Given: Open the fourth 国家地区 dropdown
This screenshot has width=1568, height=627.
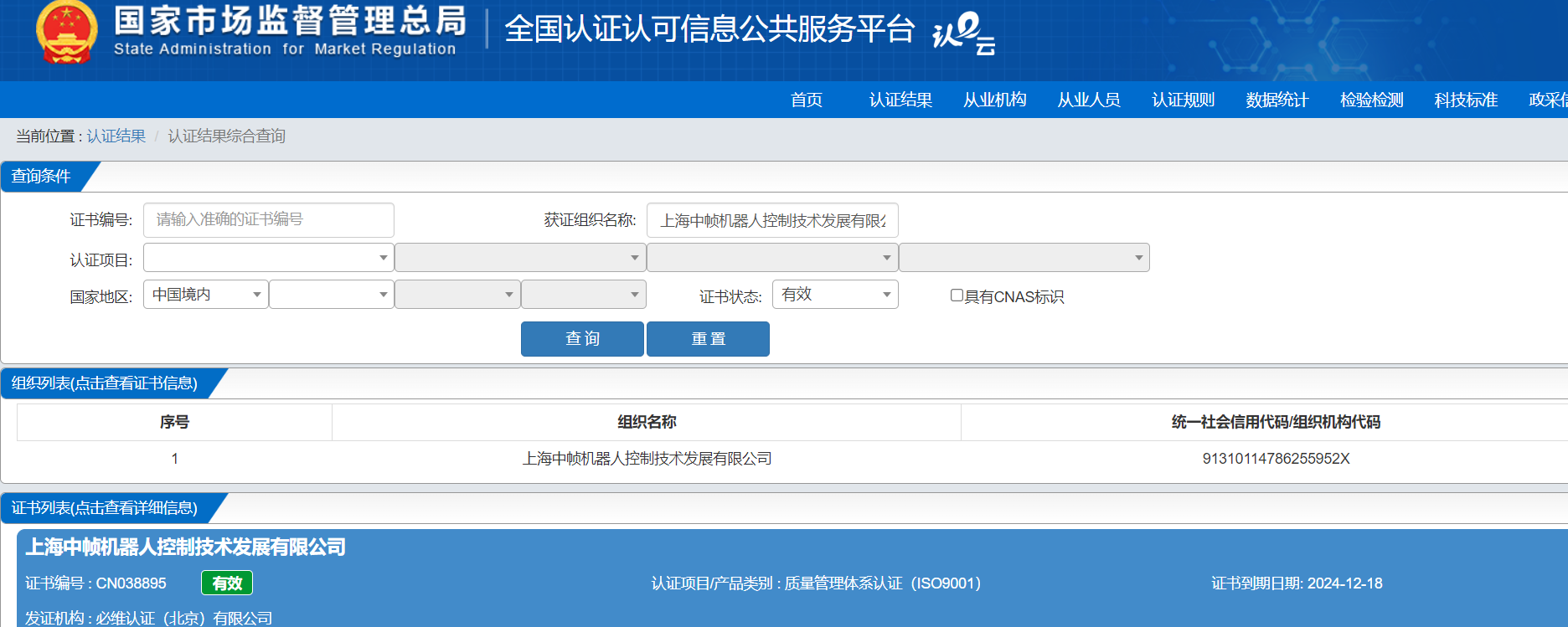Looking at the screenshot, I should pos(584,294).
